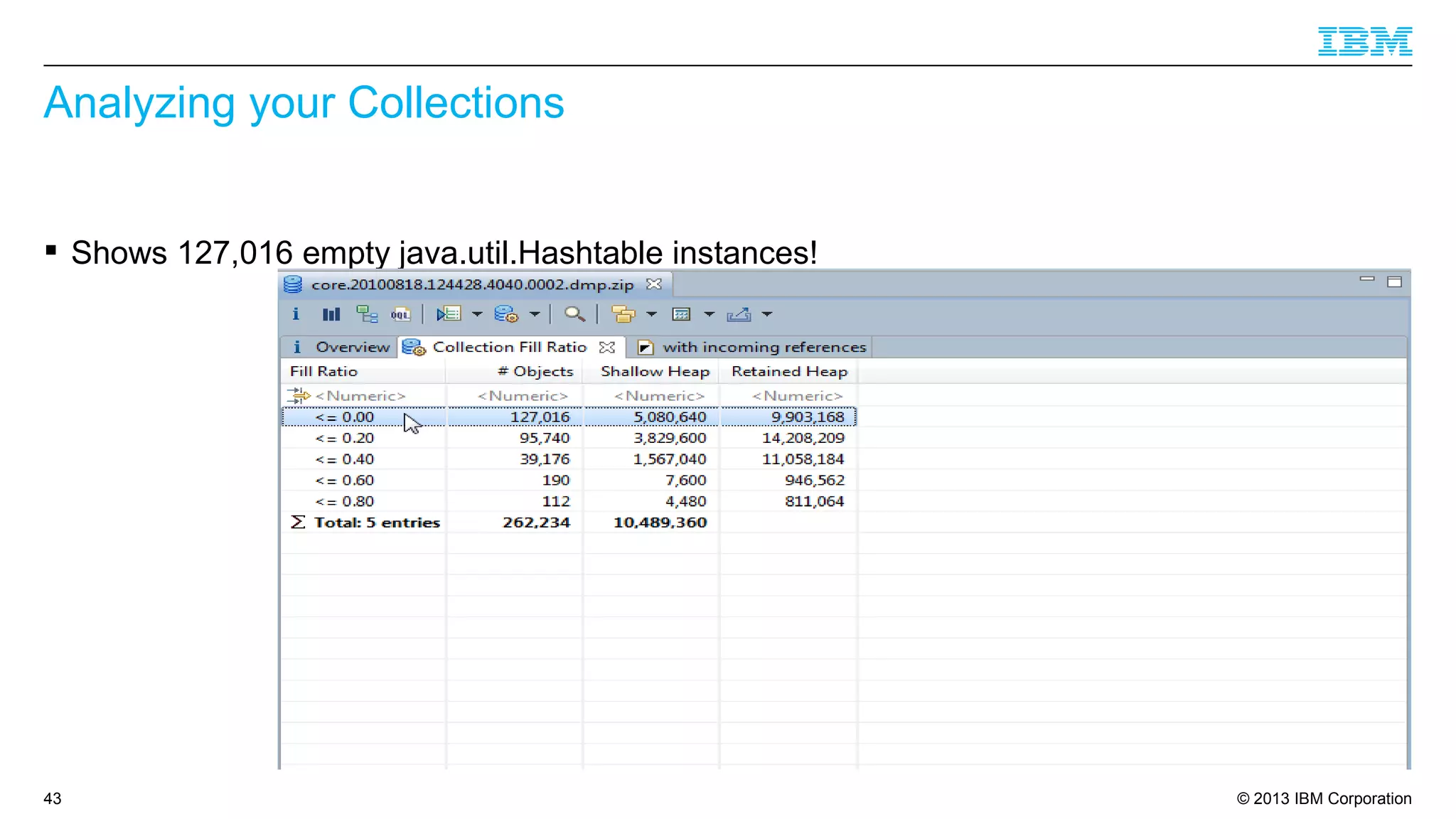Select the Collection Fill Ratio tab
The image size is (1456, 819).
coord(510,347)
